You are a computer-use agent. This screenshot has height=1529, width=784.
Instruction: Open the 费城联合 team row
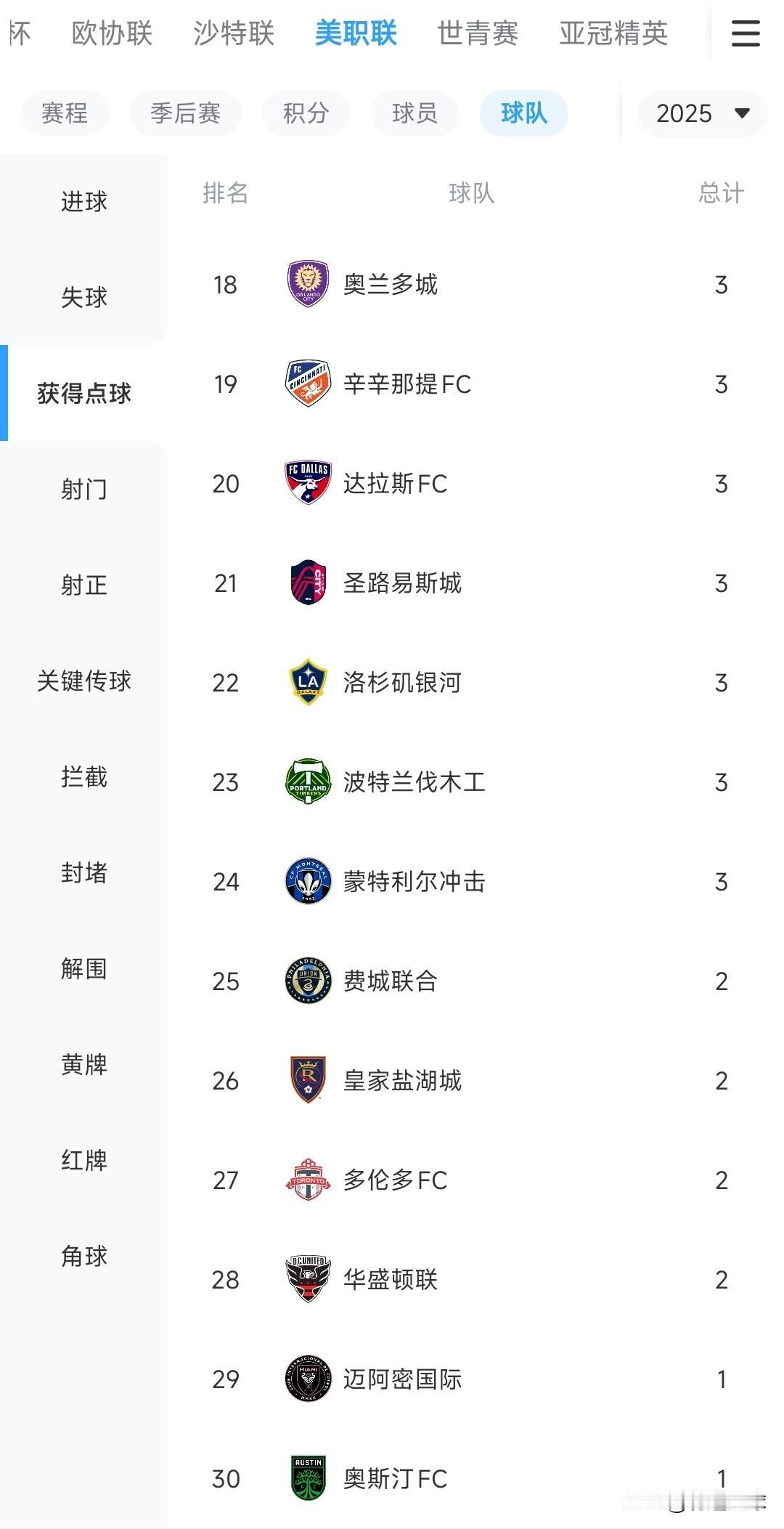[391, 981]
